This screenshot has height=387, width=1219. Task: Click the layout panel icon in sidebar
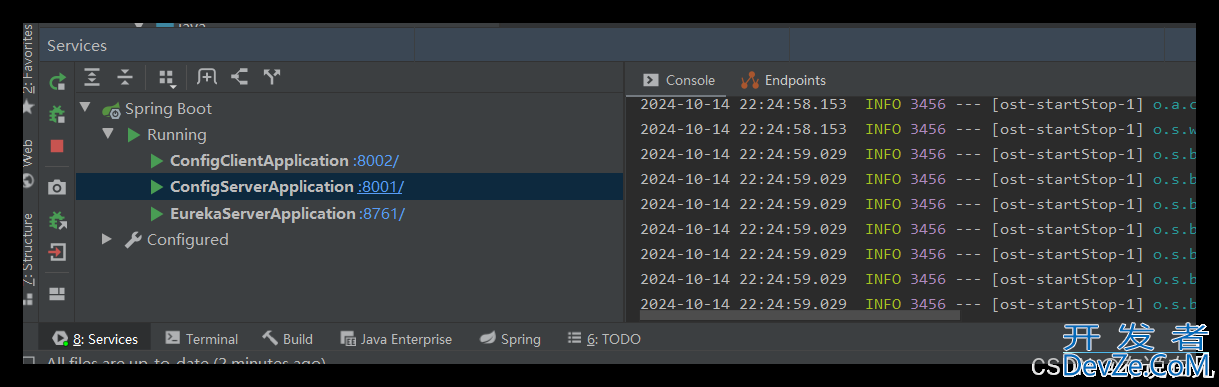click(57, 294)
